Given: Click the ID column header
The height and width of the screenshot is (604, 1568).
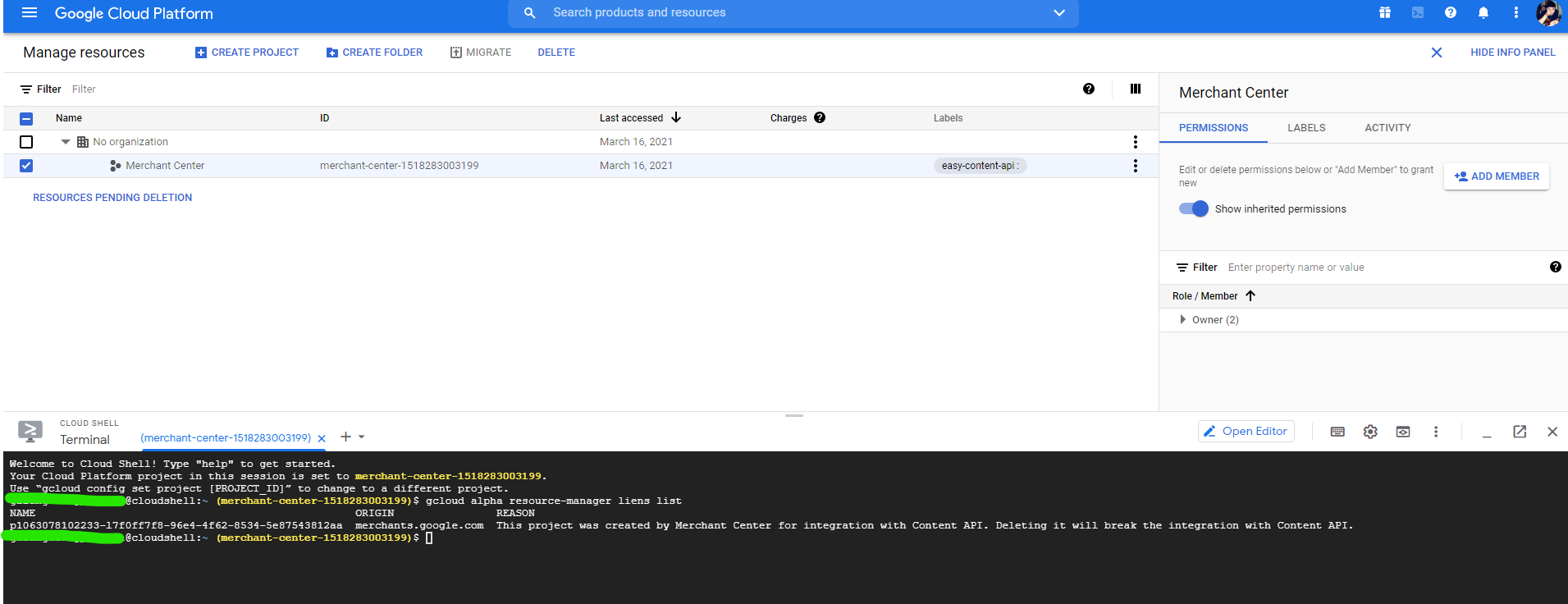Looking at the screenshot, I should click(325, 118).
